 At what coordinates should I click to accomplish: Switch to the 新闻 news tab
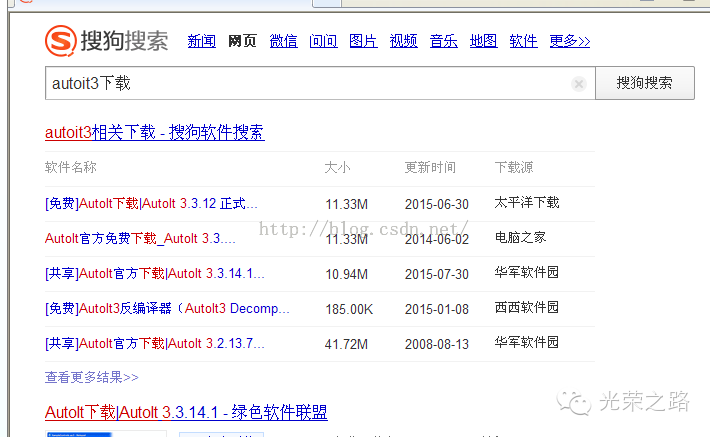click(x=201, y=41)
